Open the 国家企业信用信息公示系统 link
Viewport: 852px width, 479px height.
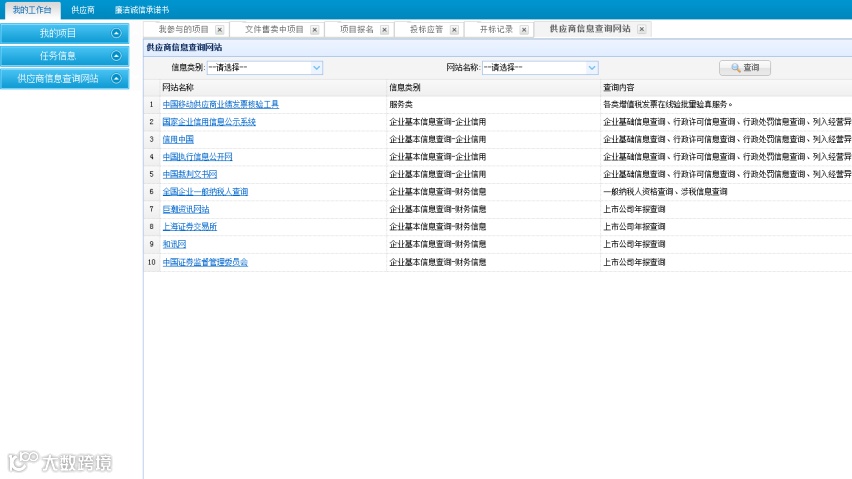(209, 122)
